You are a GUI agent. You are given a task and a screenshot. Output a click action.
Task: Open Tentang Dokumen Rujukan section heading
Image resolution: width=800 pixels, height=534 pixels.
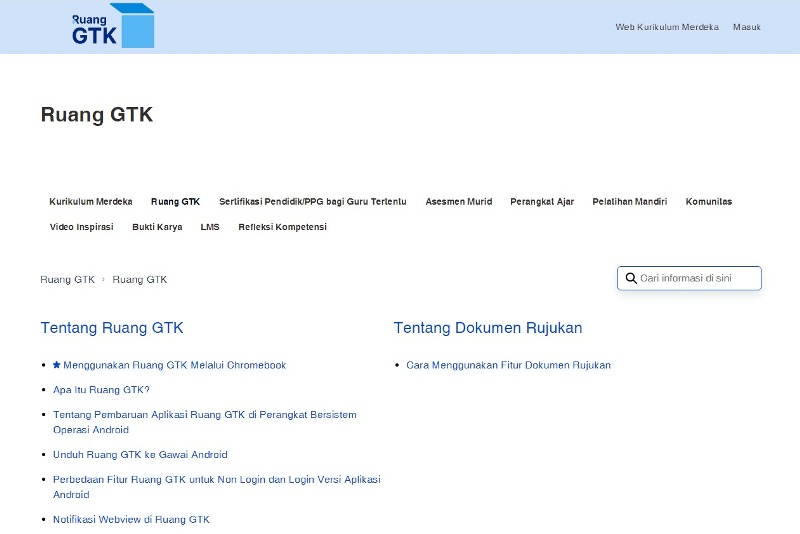(x=488, y=327)
